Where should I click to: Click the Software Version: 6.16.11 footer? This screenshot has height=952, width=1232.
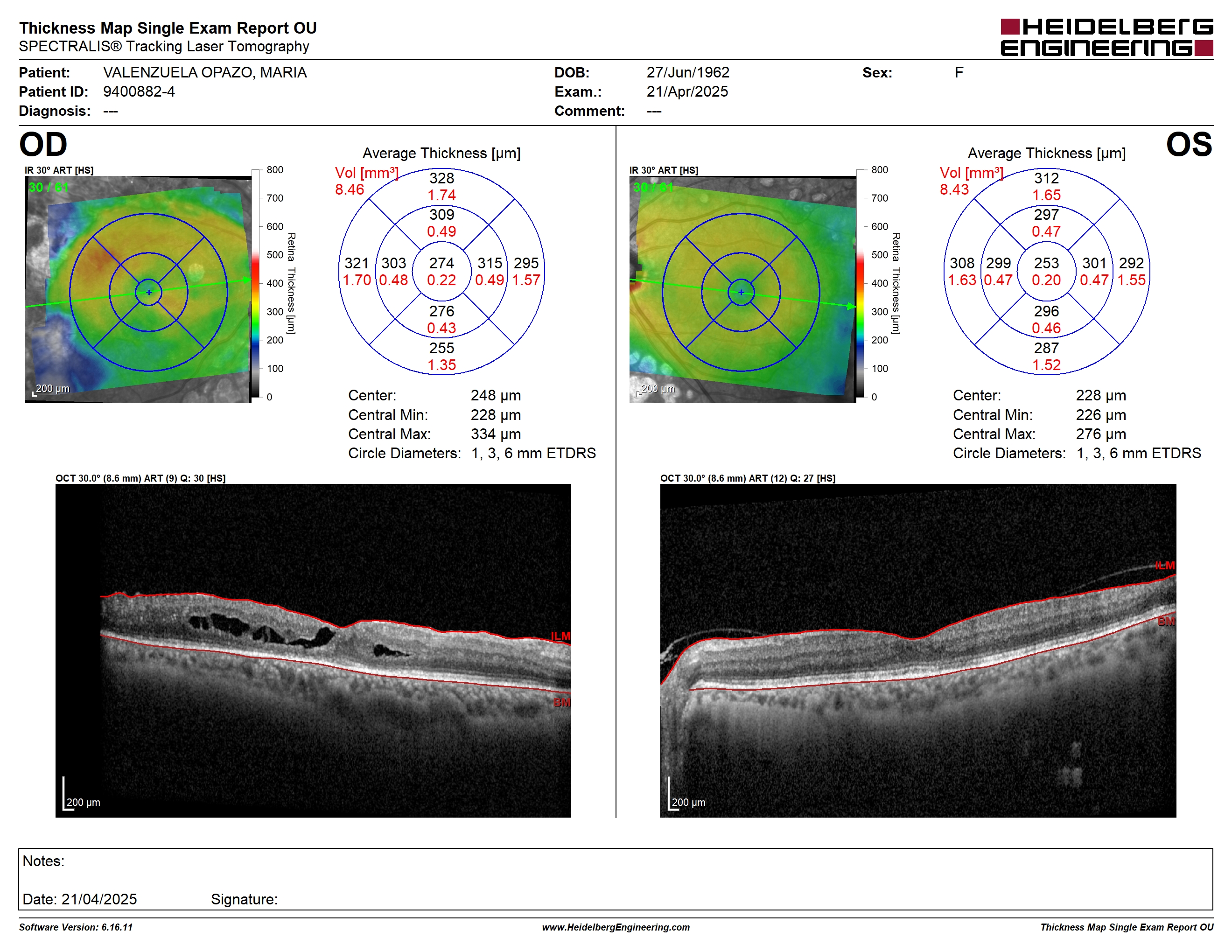click(x=76, y=927)
